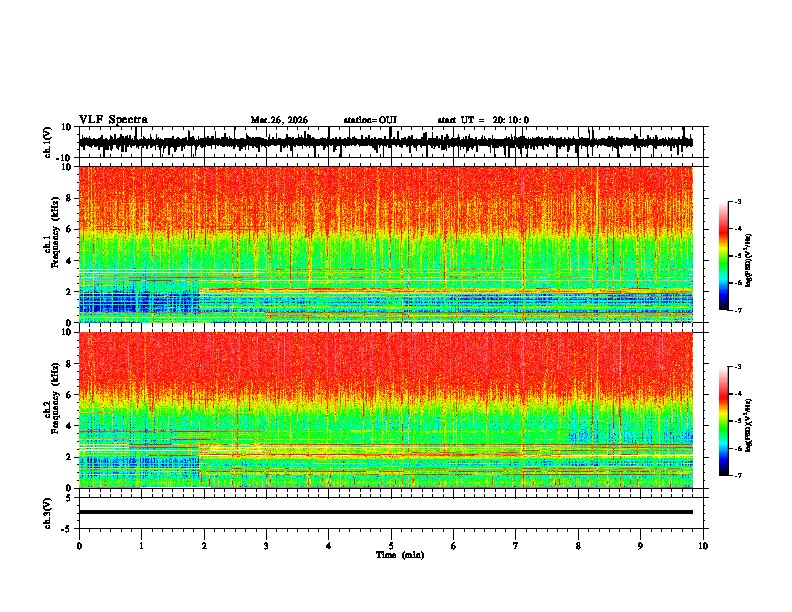Click the ch.1 spectrogram color bar

[x=723, y=256]
